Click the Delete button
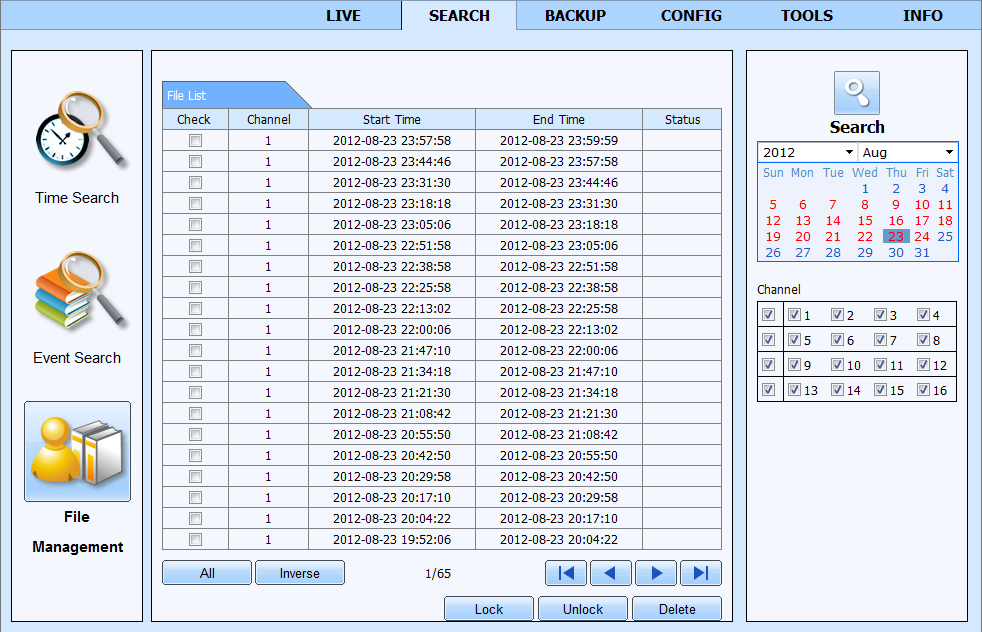The height and width of the screenshot is (632, 982). point(677,609)
